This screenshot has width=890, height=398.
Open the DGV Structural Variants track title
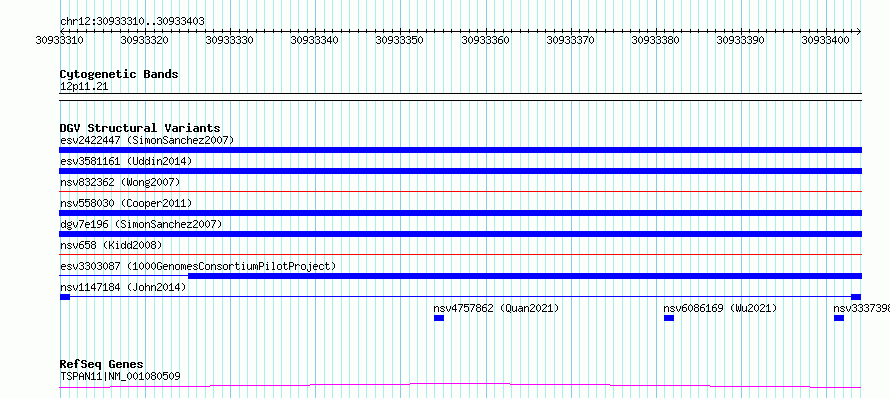click(x=140, y=128)
